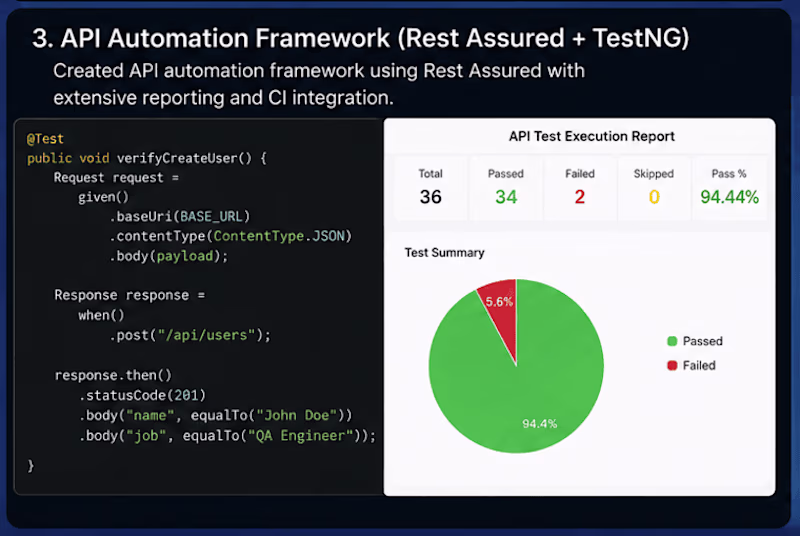Click ContentType.JSON in the code
The height and width of the screenshot is (536, 800).
point(279,236)
